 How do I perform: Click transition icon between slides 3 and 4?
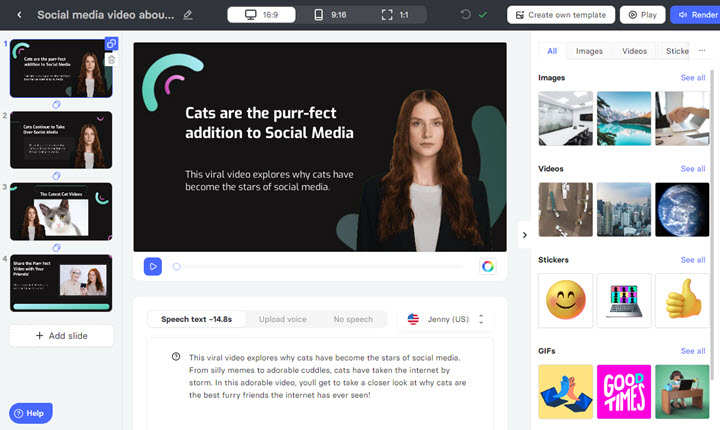click(x=56, y=248)
